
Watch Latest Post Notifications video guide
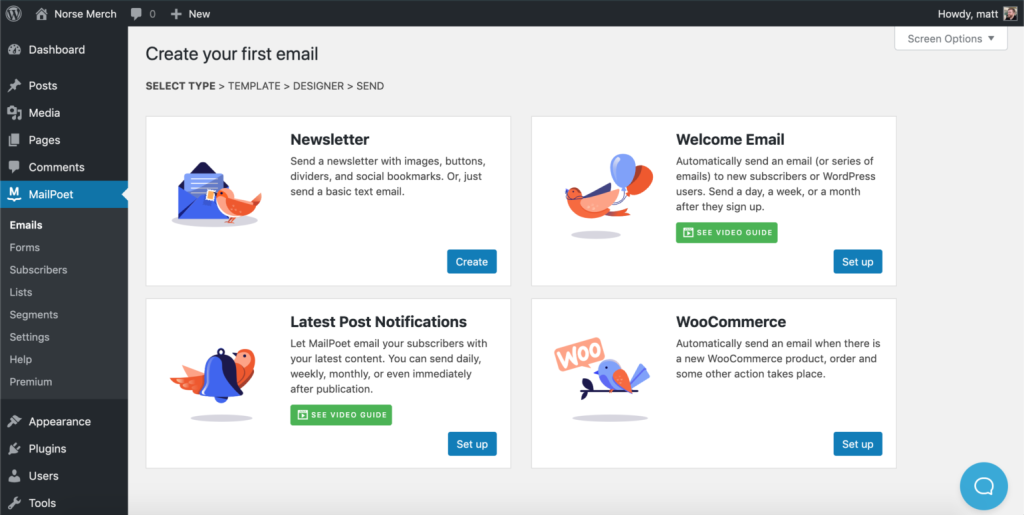(341, 415)
